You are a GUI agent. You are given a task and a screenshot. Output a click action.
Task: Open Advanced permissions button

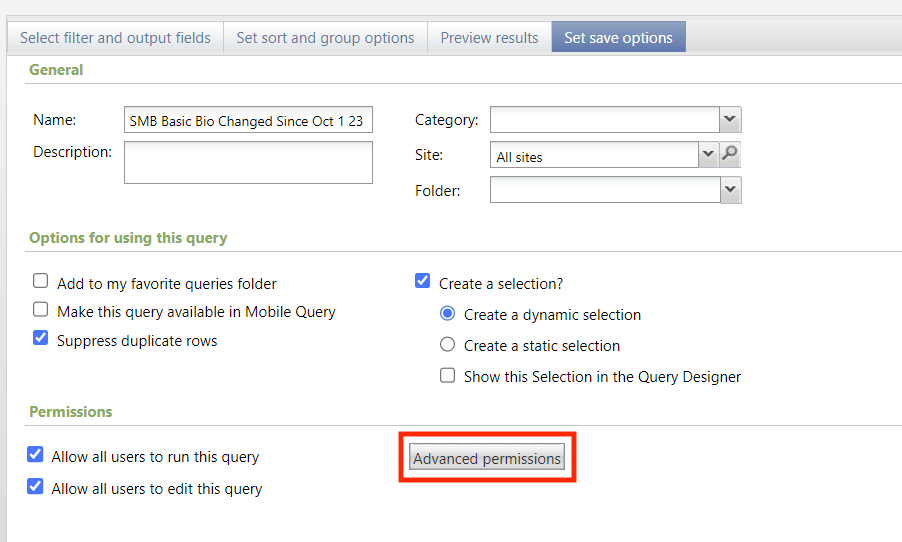coord(487,458)
